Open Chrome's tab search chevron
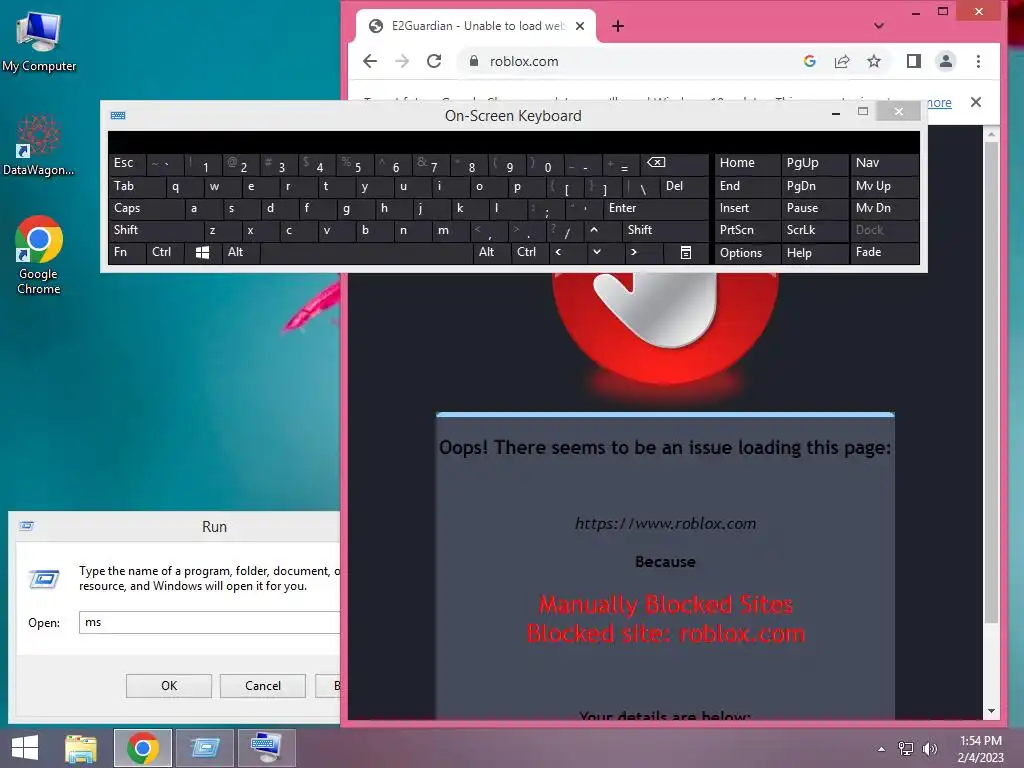Screen dimensions: 1024x768 point(879,26)
